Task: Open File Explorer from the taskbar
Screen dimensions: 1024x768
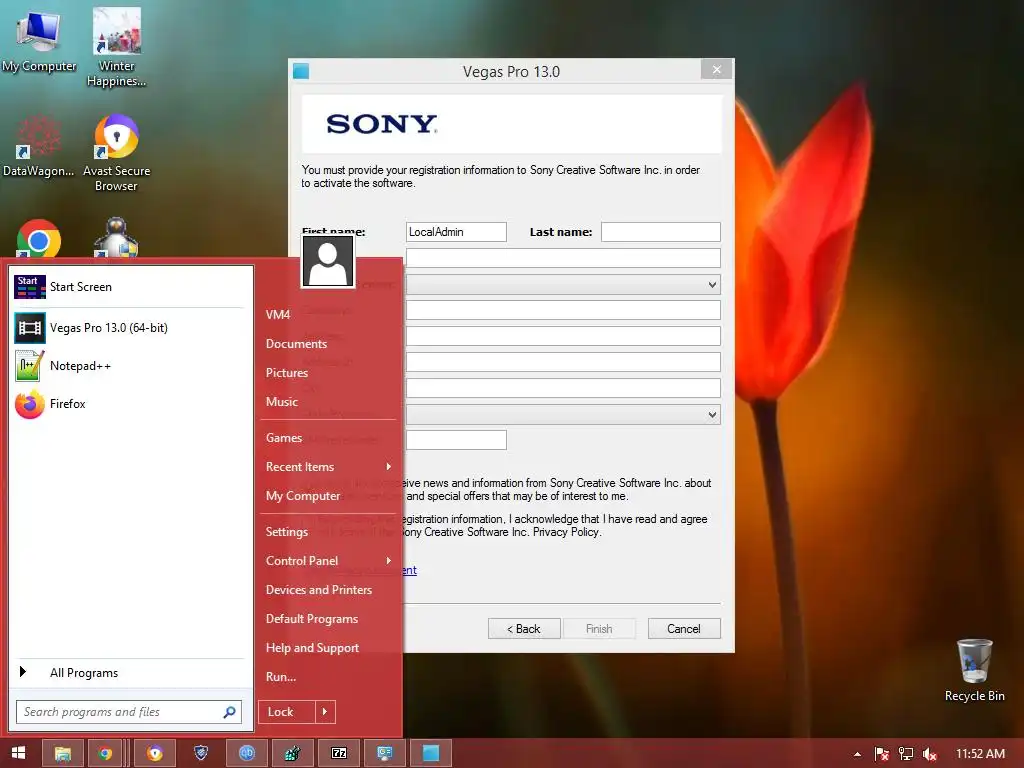Action: coord(63,754)
